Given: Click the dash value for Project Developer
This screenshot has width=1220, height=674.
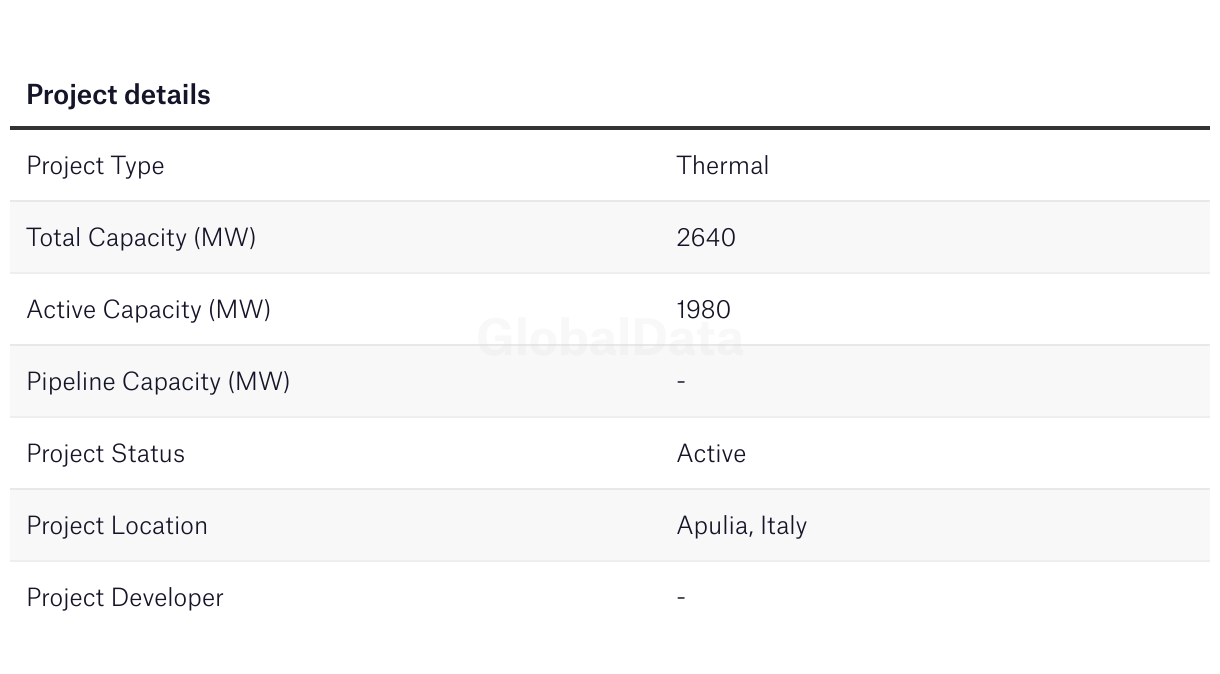Looking at the screenshot, I should [x=681, y=598].
